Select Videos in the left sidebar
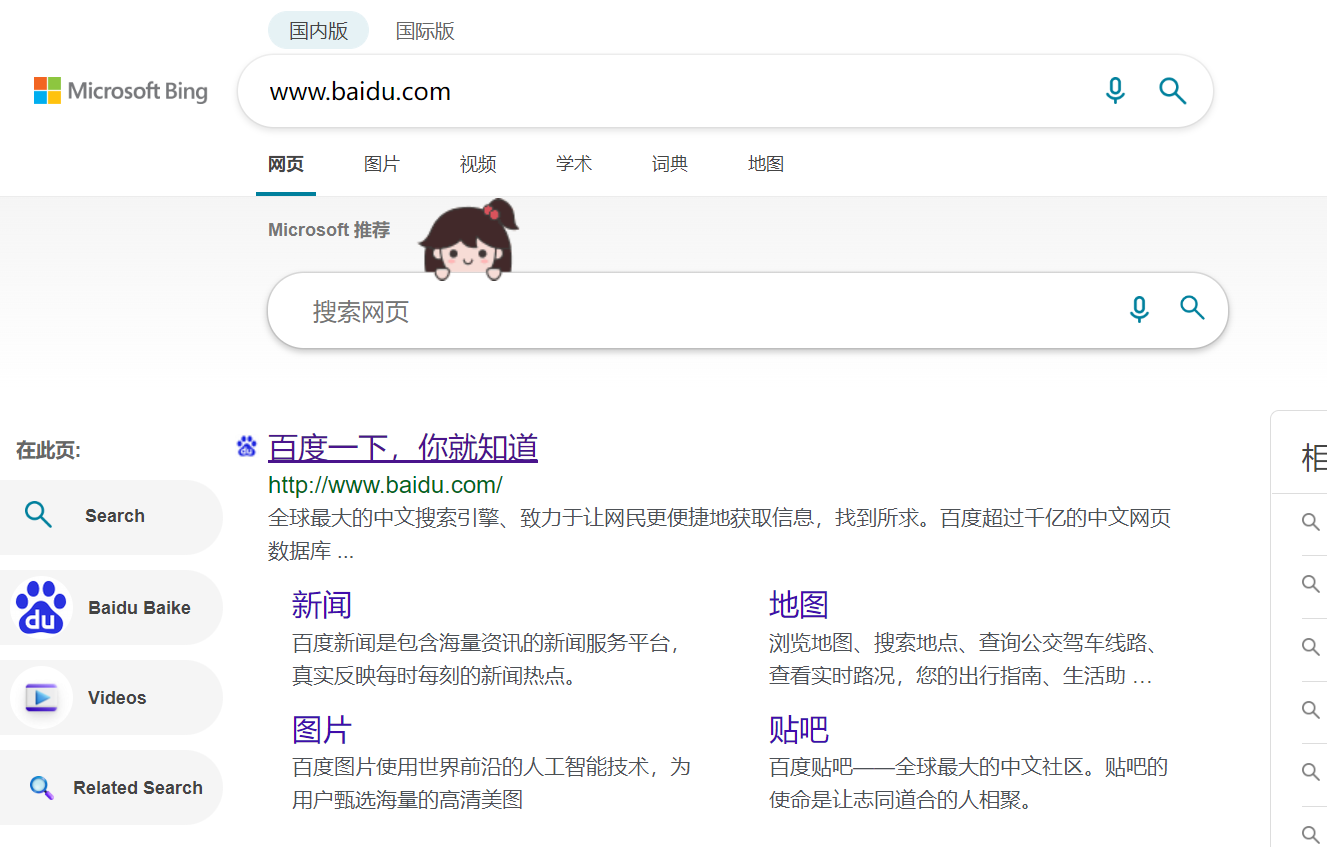The height and width of the screenshot is (847, 1327). 110,697
